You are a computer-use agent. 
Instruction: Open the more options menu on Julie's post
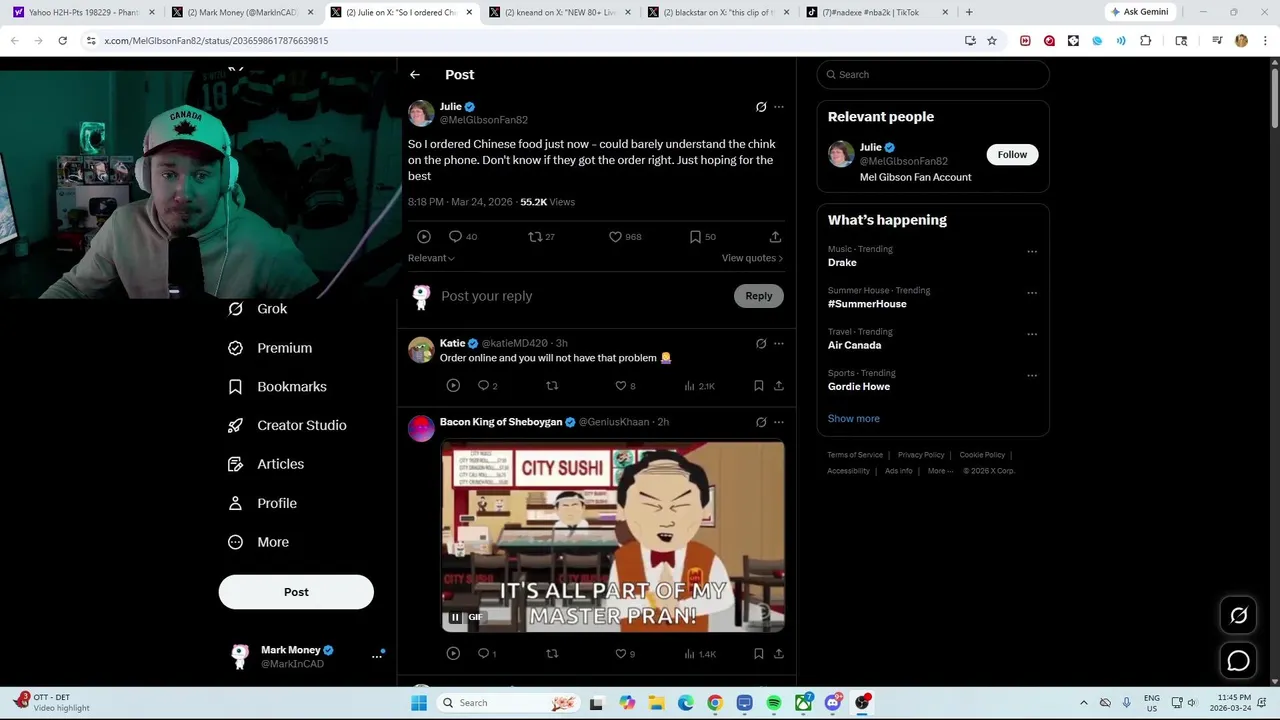point(779,107)
